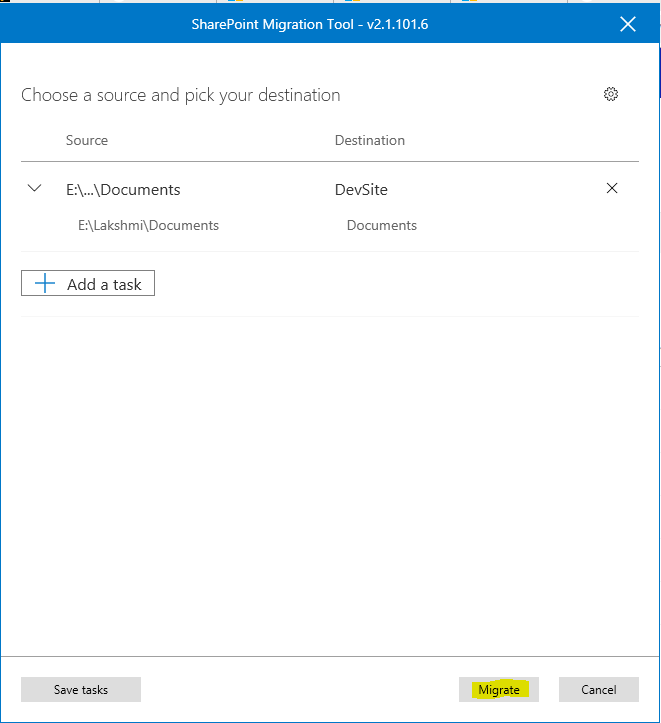The width and height of the screenshot is (661, 723).
Task: Start migration with the Migrate button
Action: 499,689
